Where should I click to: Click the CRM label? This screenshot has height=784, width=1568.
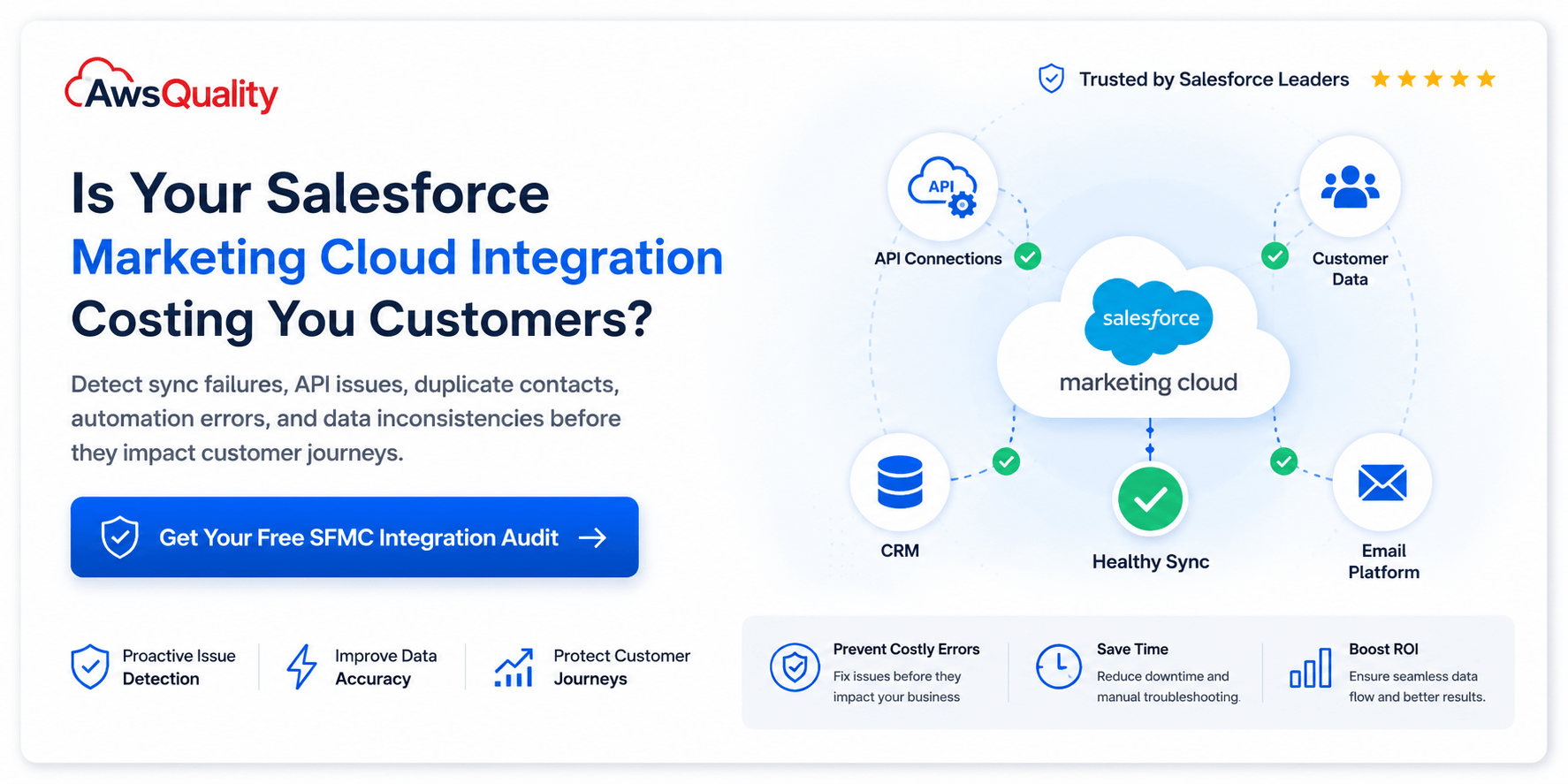(x=900, y=551)
